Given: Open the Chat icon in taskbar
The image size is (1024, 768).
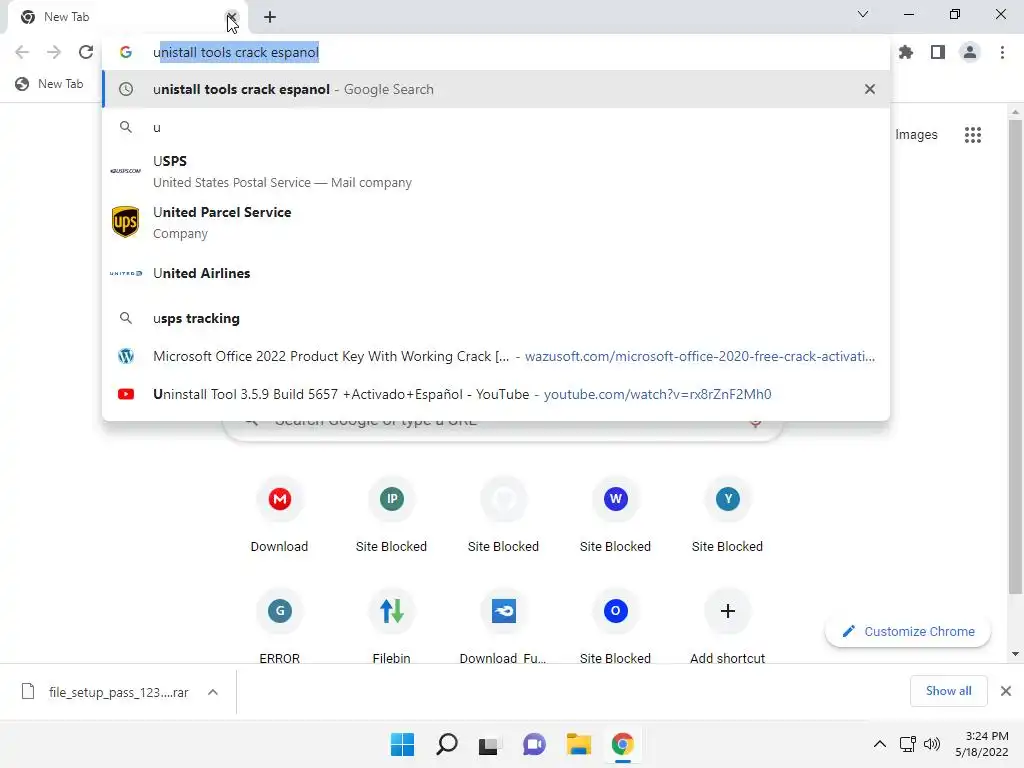Looking at the screenshot, I should pyautogui.click(x=534, y=744).
